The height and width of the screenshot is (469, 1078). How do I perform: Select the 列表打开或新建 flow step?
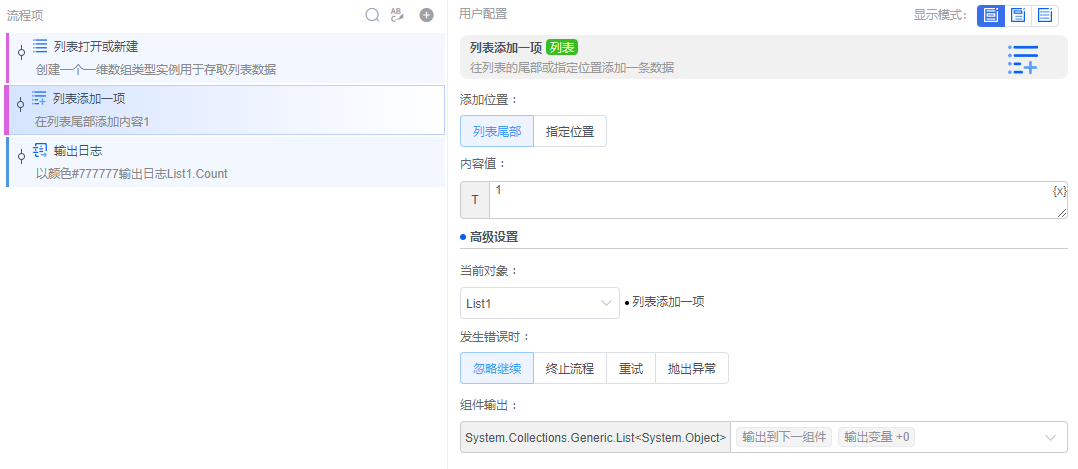pos(226,57)
